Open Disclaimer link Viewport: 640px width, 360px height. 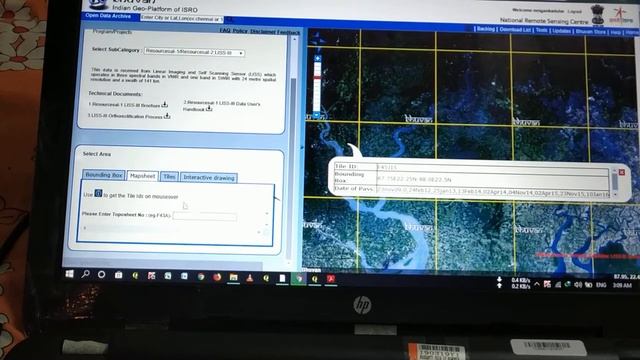(262, 31)
